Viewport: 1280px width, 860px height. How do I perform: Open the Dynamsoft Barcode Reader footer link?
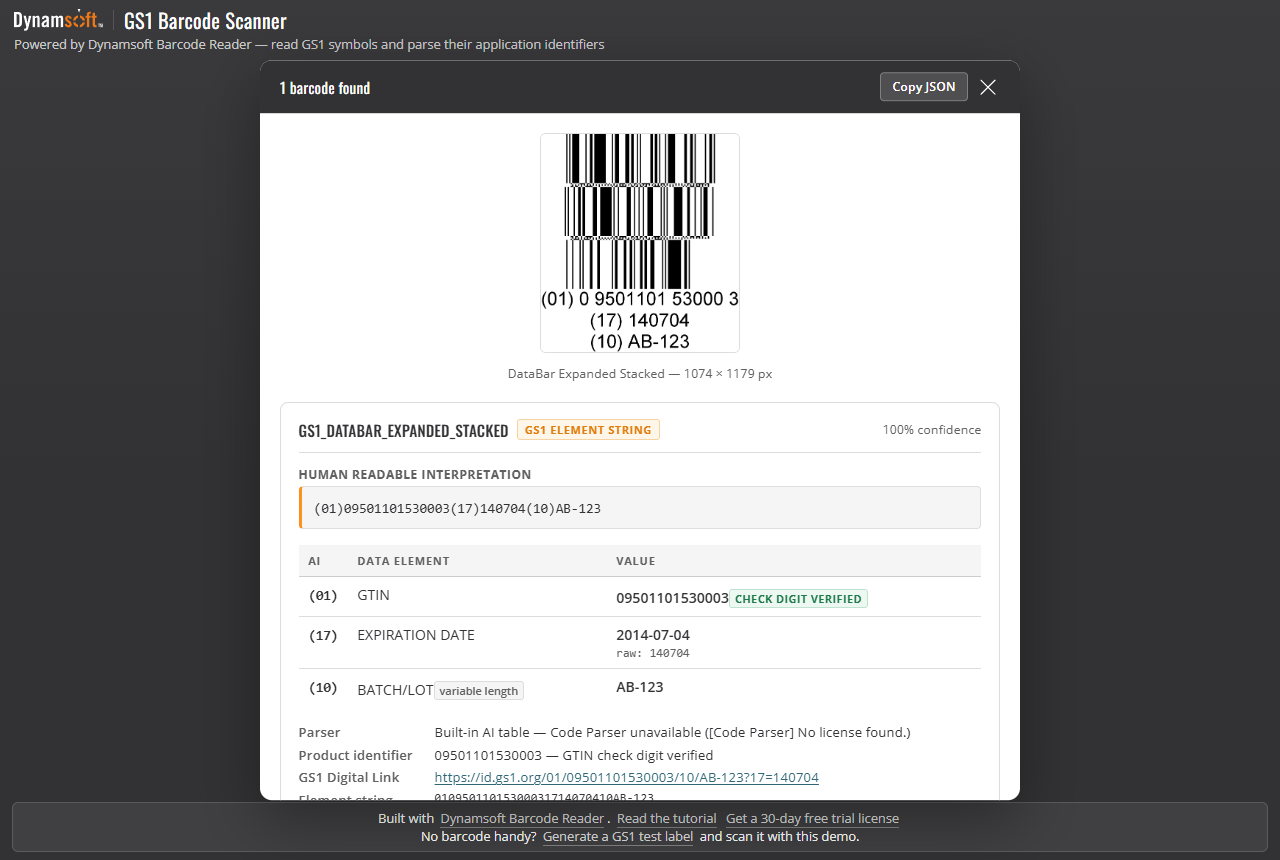click(x=523, y=818)
